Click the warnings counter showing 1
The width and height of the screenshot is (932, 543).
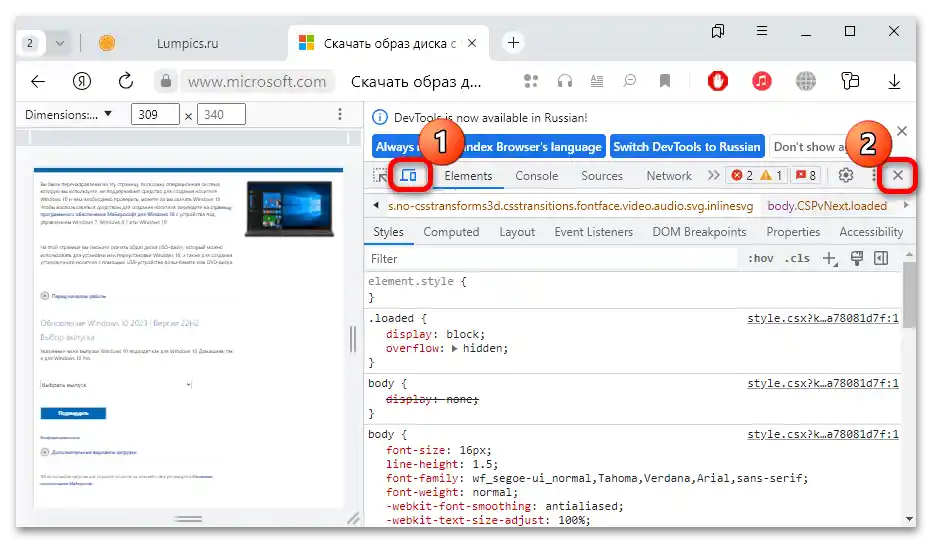(770, 175)
